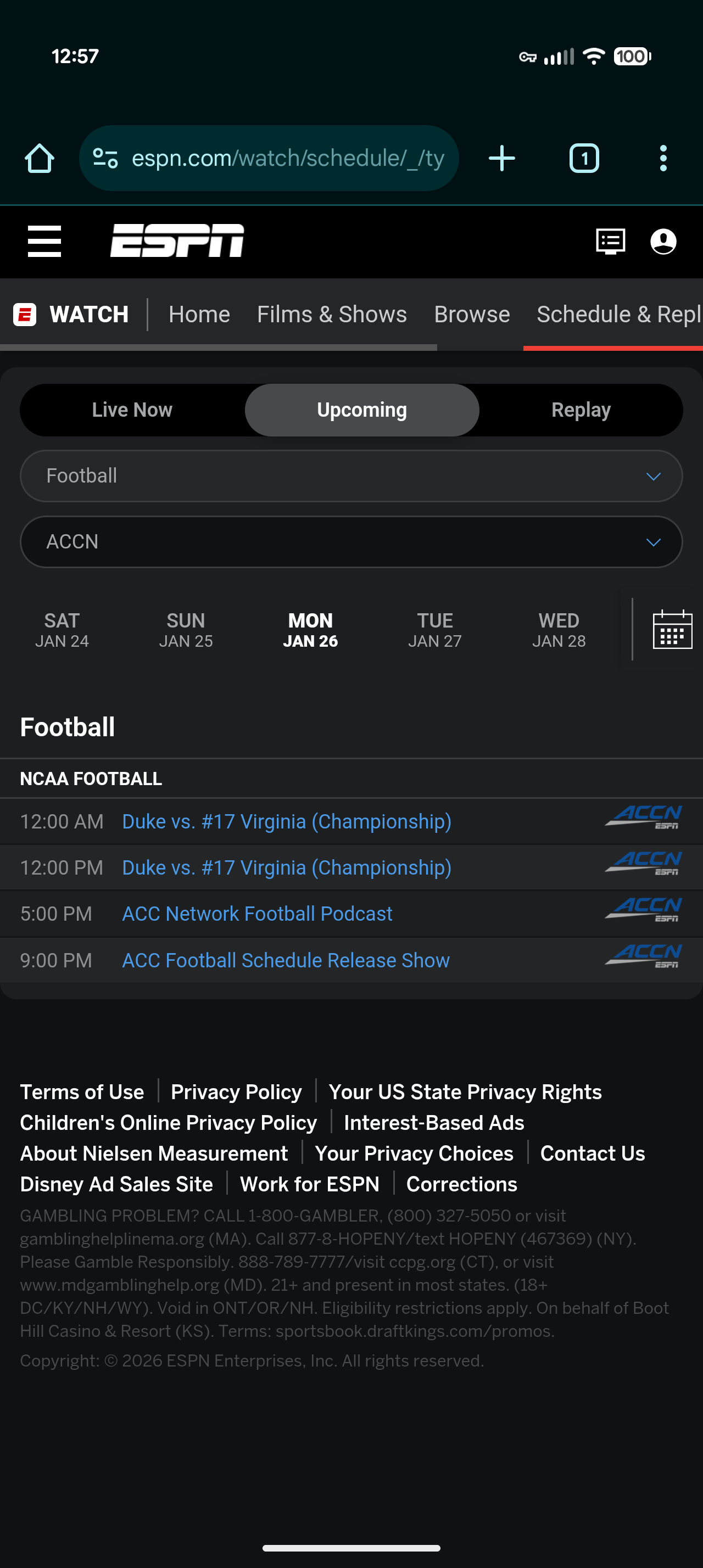
Task: Open the calendar date picker
Action: pyautogui.click(x=672, y=629)
